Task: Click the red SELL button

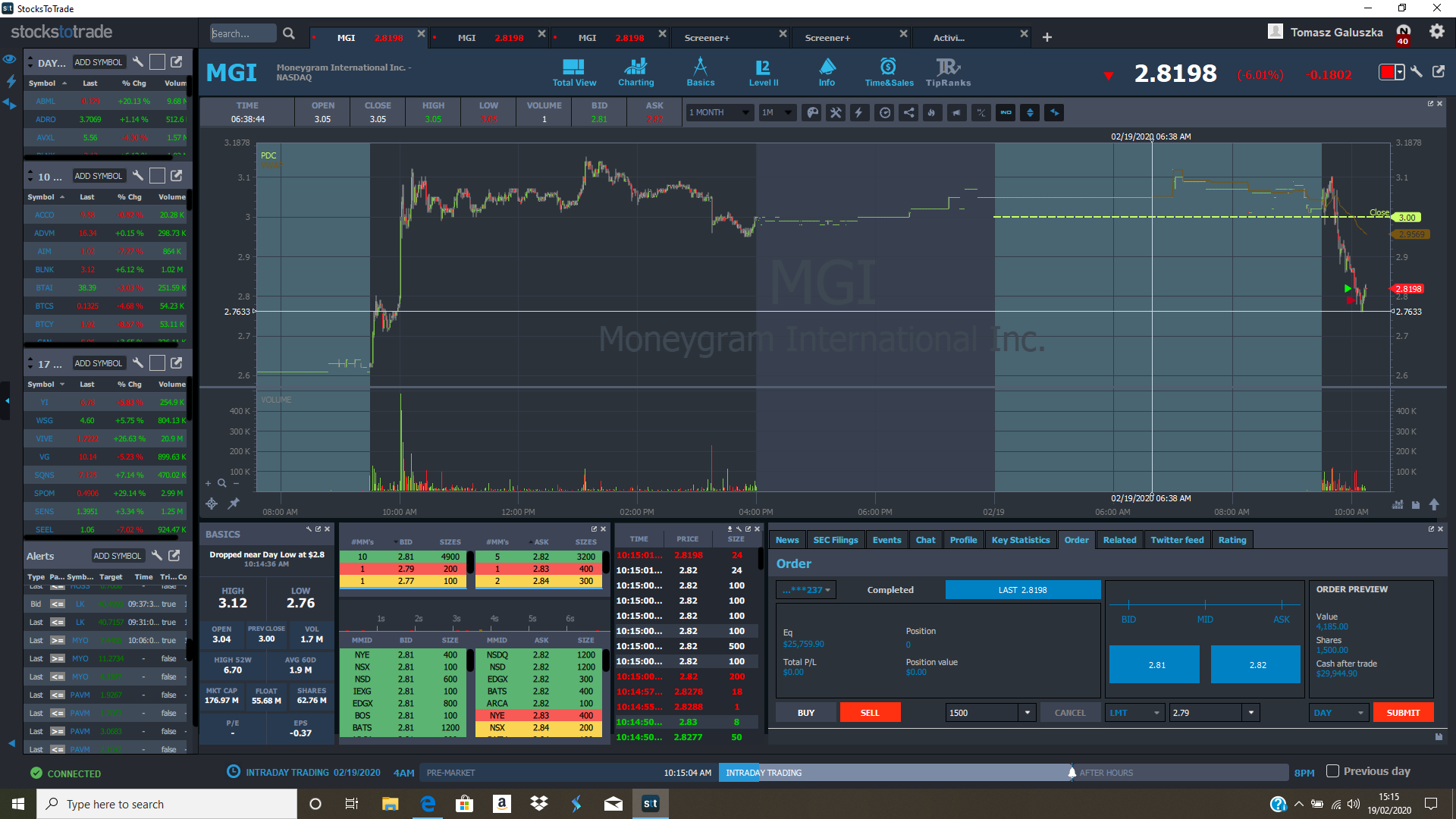Action: (x=870, y=713)
